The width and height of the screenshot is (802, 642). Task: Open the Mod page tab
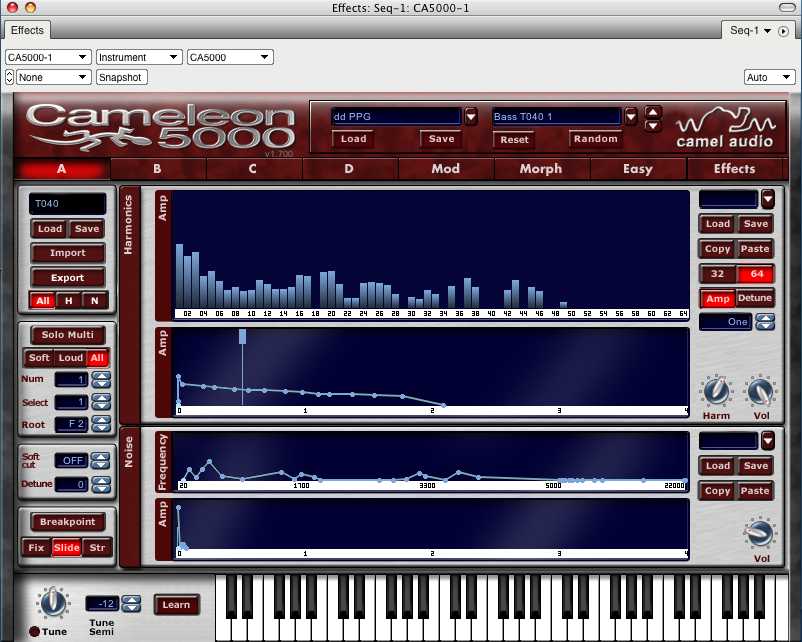point(445,169)
